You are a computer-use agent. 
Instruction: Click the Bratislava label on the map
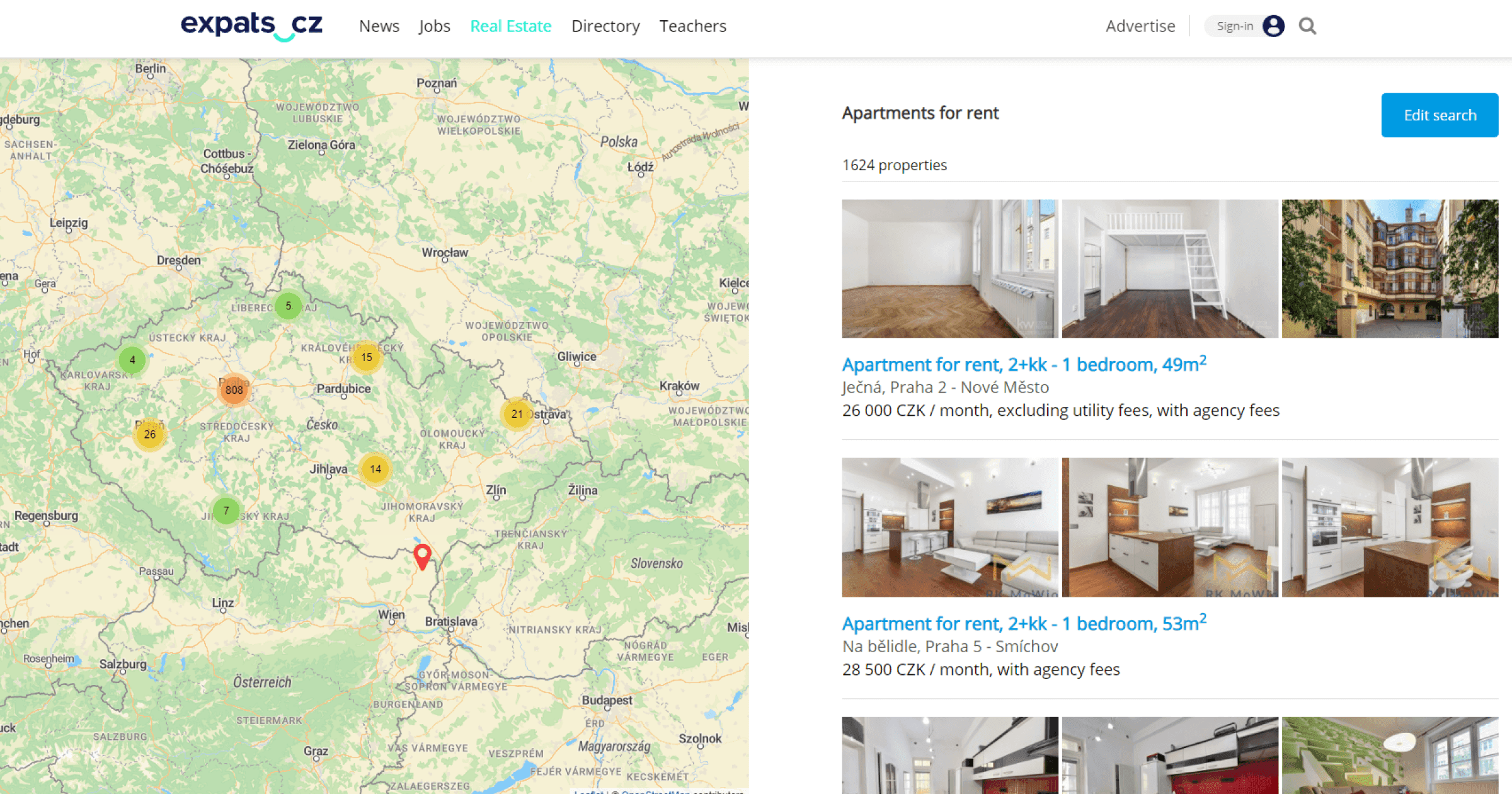coord(451,621)
